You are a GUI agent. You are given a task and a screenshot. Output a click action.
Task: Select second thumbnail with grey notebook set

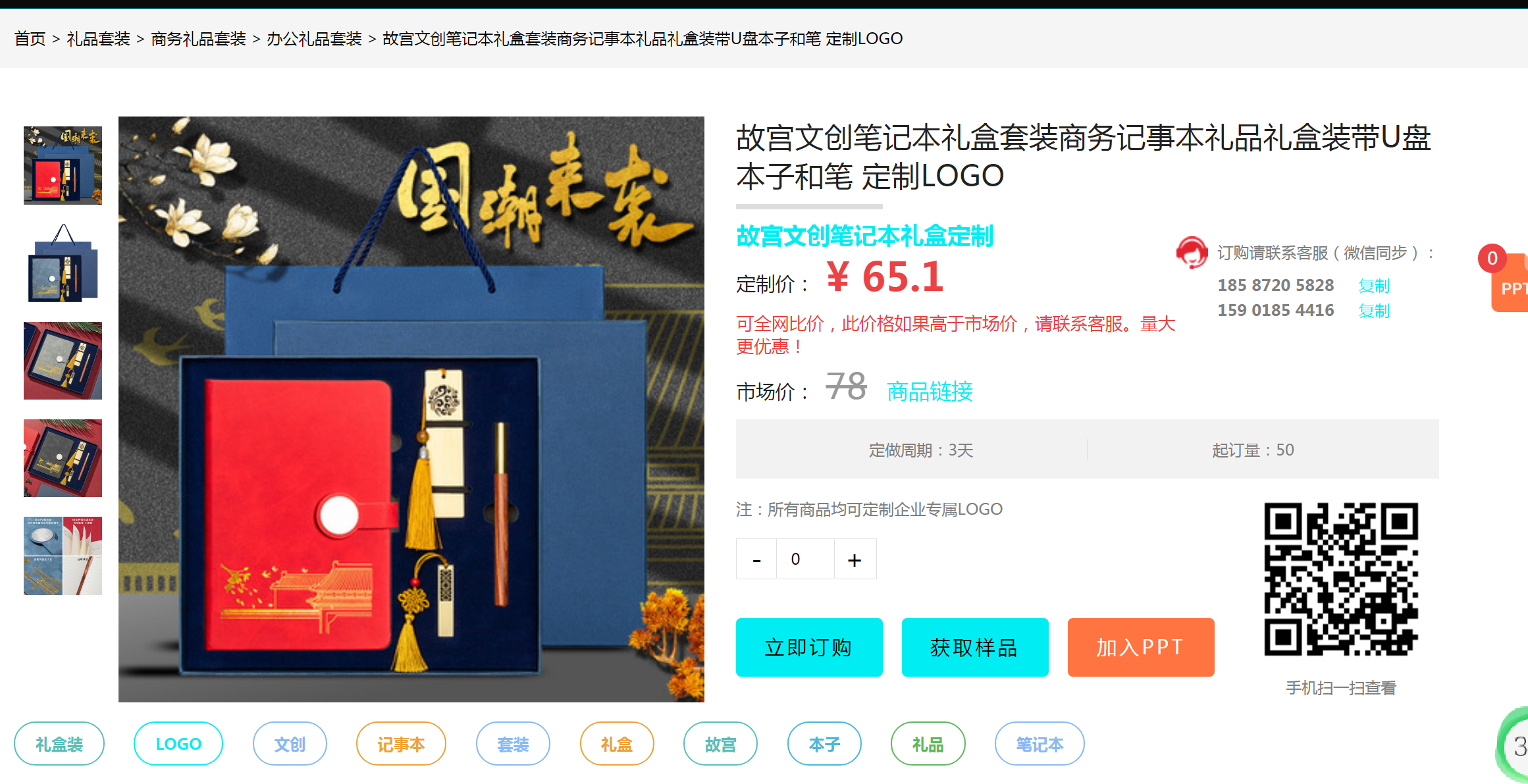(63, 263)
